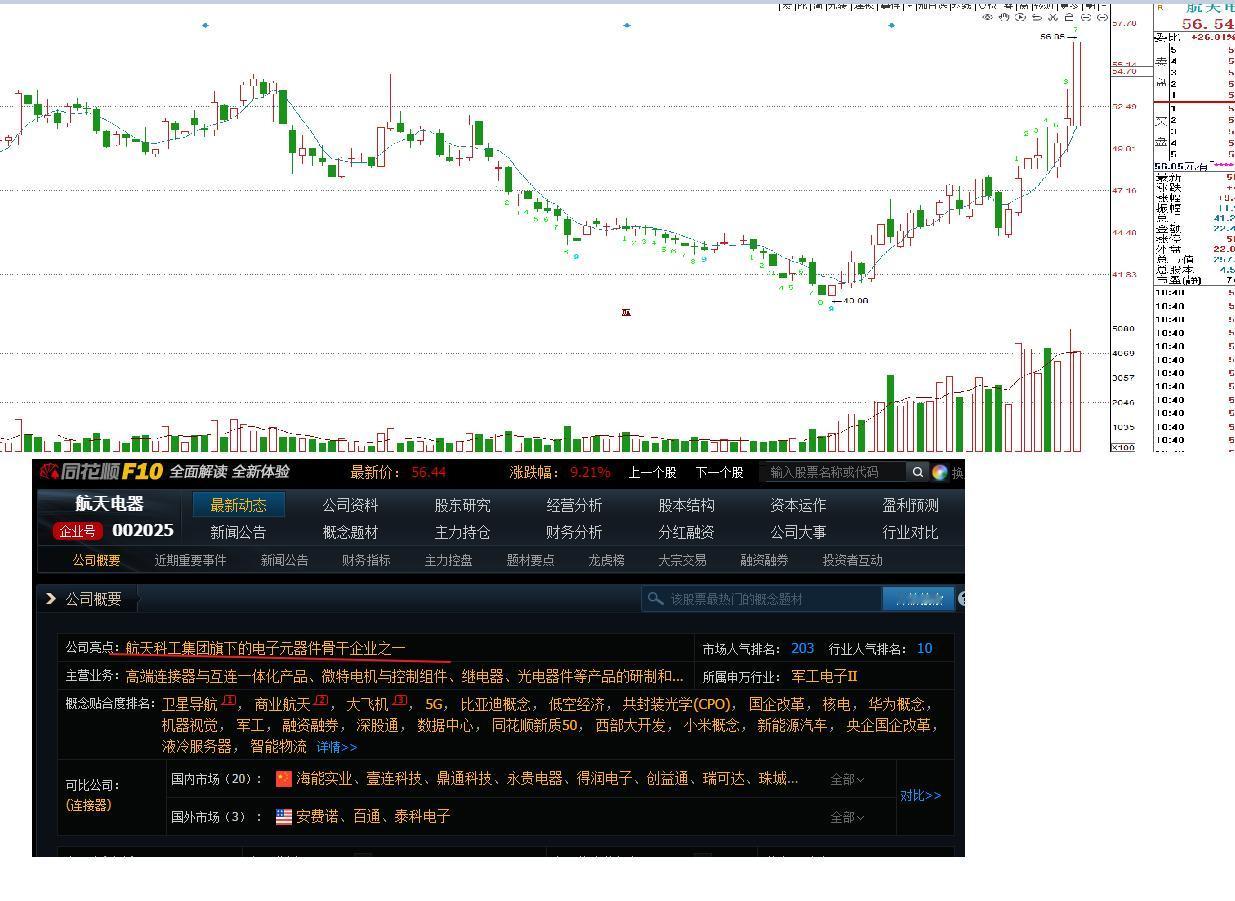The image size is (1235, 901).
Task: Switch to the 概念题材 tab
Action: click(350, 531)
